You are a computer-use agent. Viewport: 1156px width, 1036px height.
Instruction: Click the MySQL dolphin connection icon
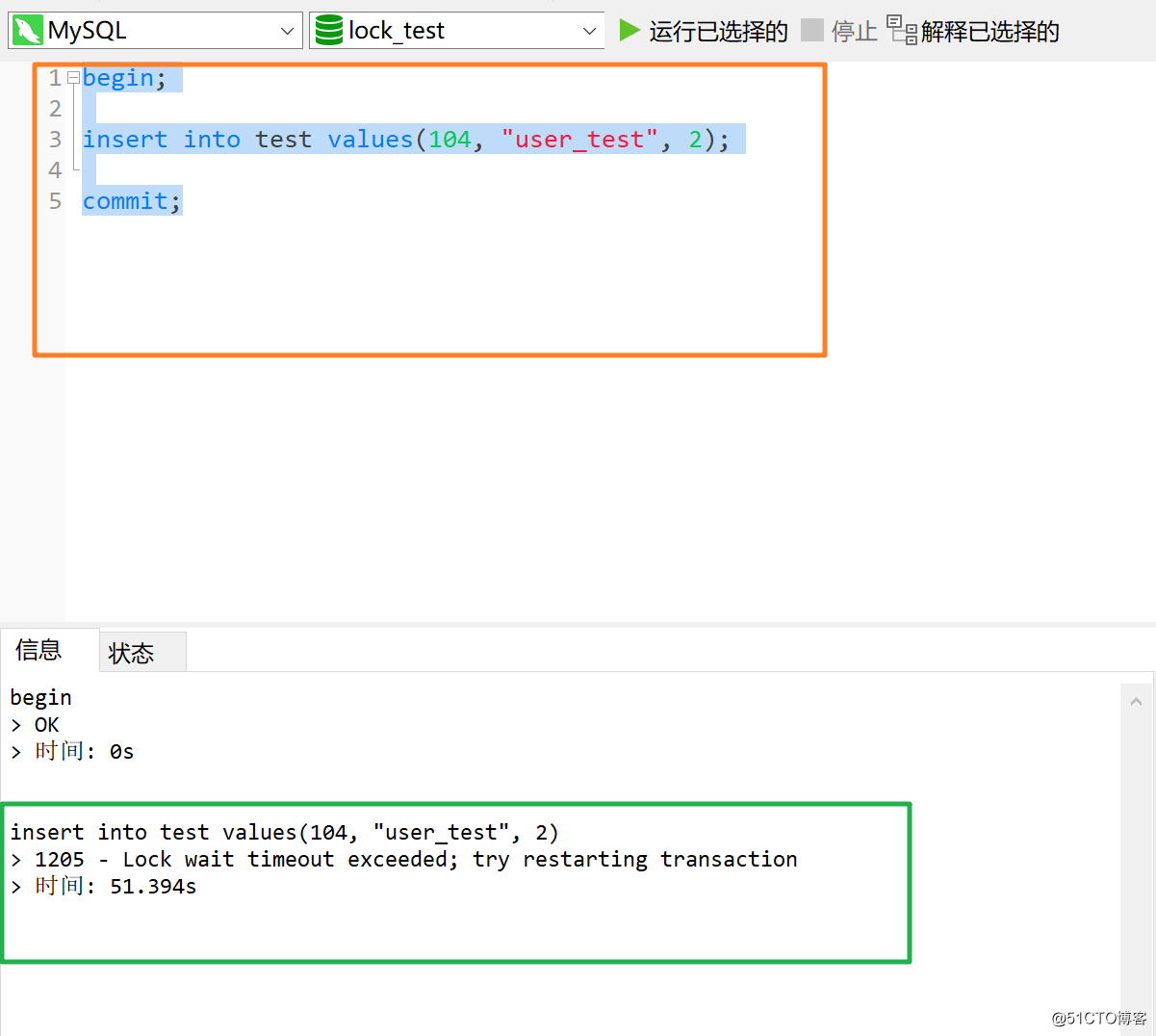28,31
